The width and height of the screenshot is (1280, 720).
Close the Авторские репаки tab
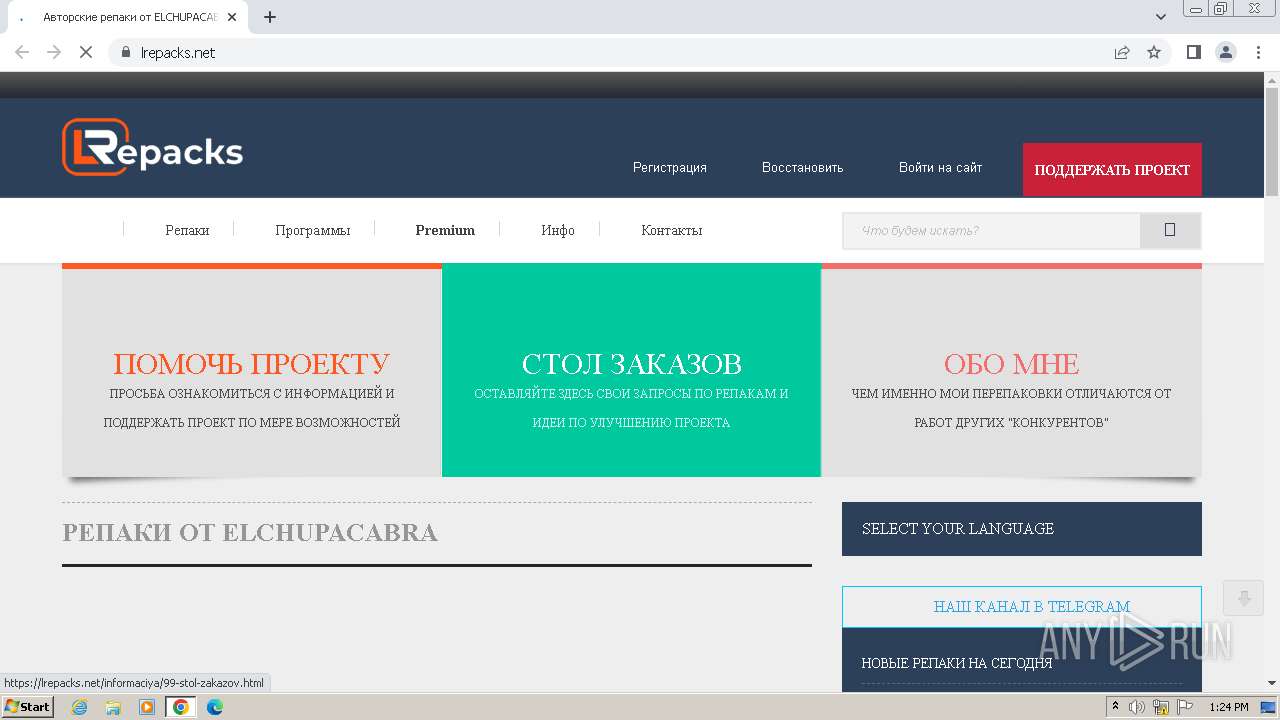coord(232,17)
